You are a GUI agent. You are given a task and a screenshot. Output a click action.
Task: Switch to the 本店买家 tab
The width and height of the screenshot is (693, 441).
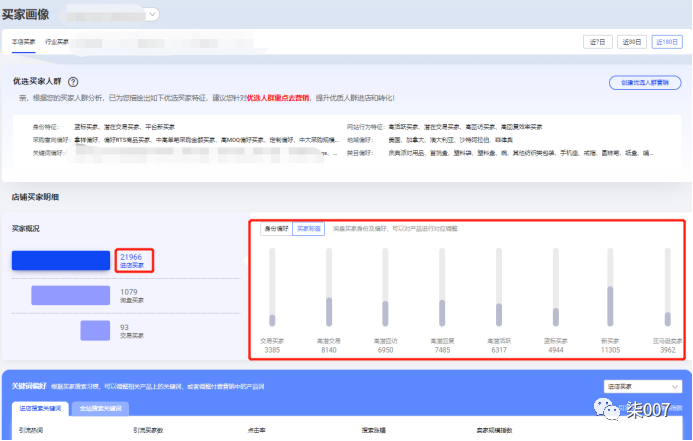[24, 42]
